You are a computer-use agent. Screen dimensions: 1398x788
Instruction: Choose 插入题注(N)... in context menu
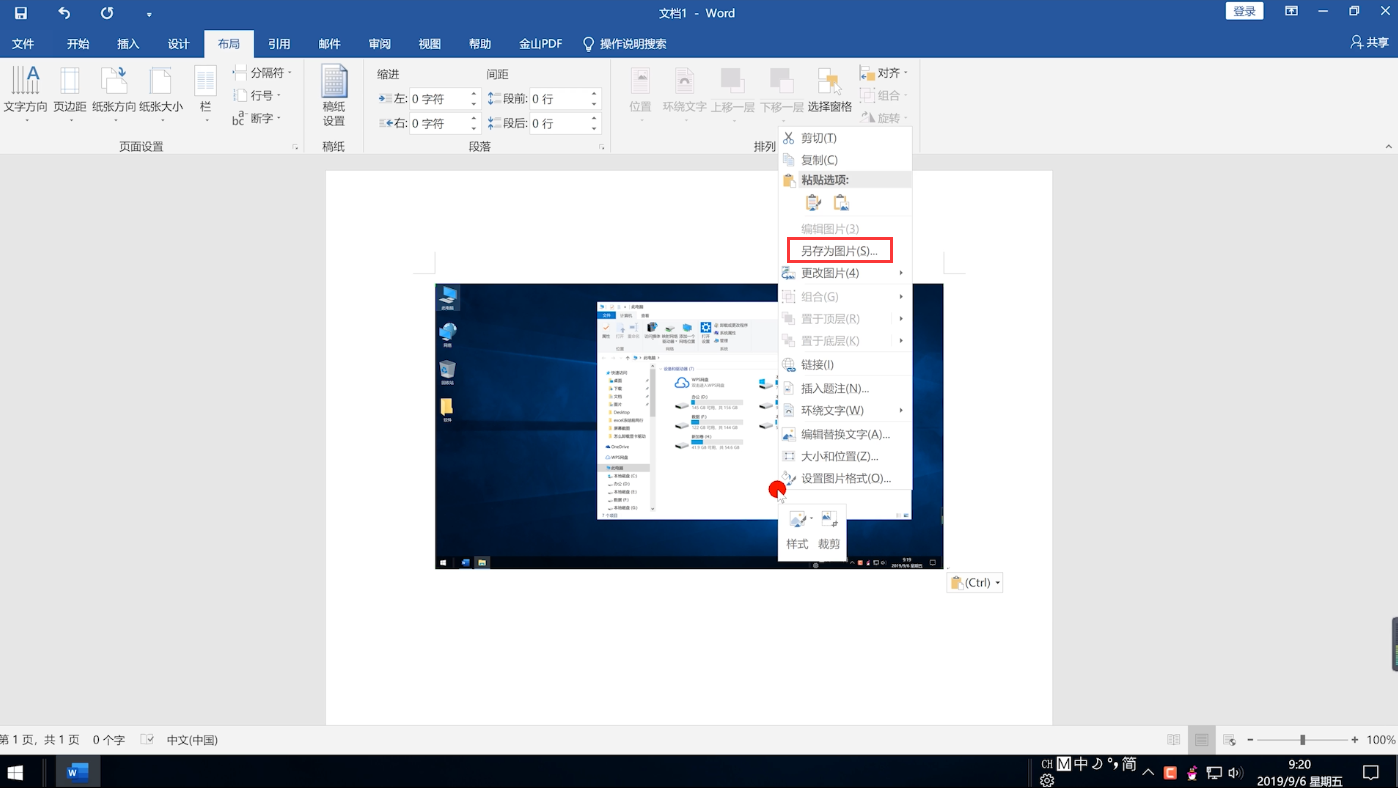pyautogui.click(x=845, y=388)
